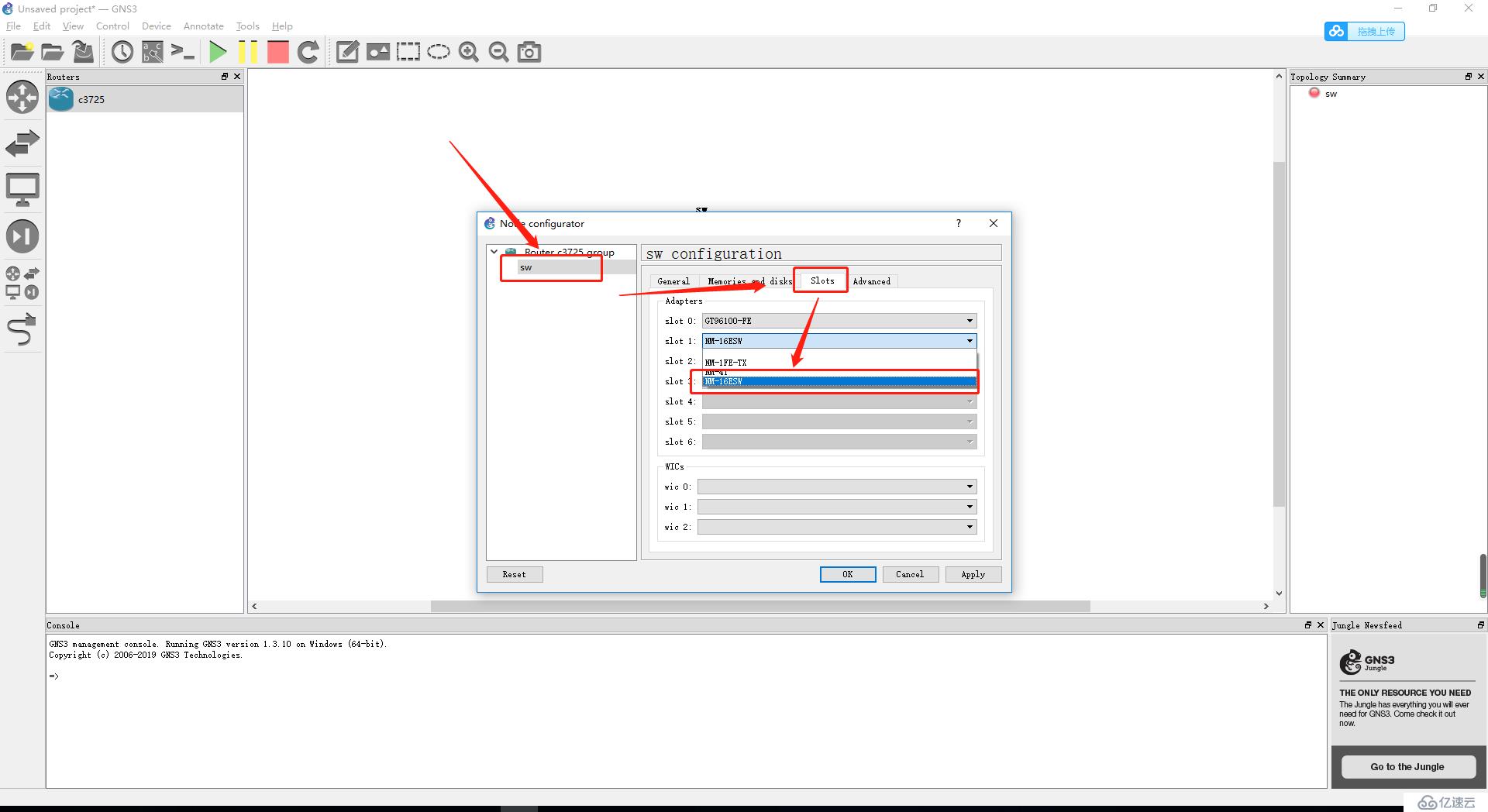The image size is (1488, 812).
Task: Open the Help menu
Action: click(282, 26)
